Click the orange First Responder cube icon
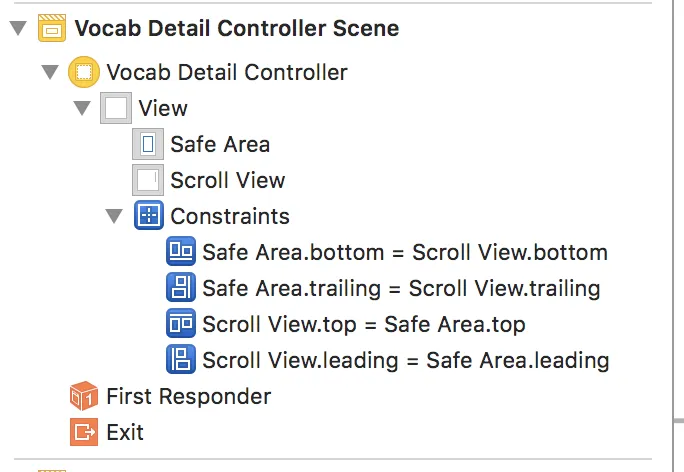 tap(84, 396)
